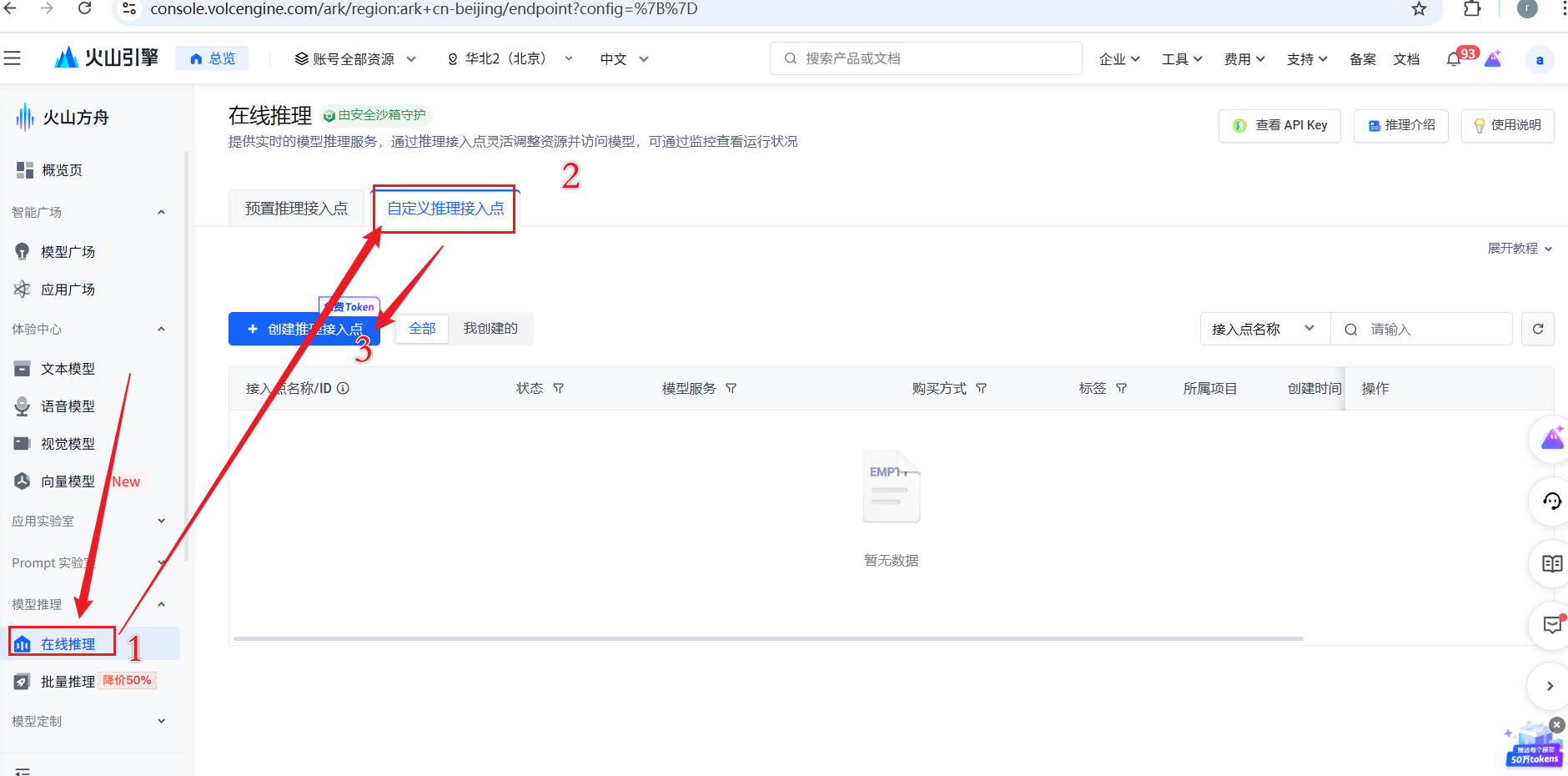
Task: Open the 费用 top menu
Action: tap(1244, 59)
